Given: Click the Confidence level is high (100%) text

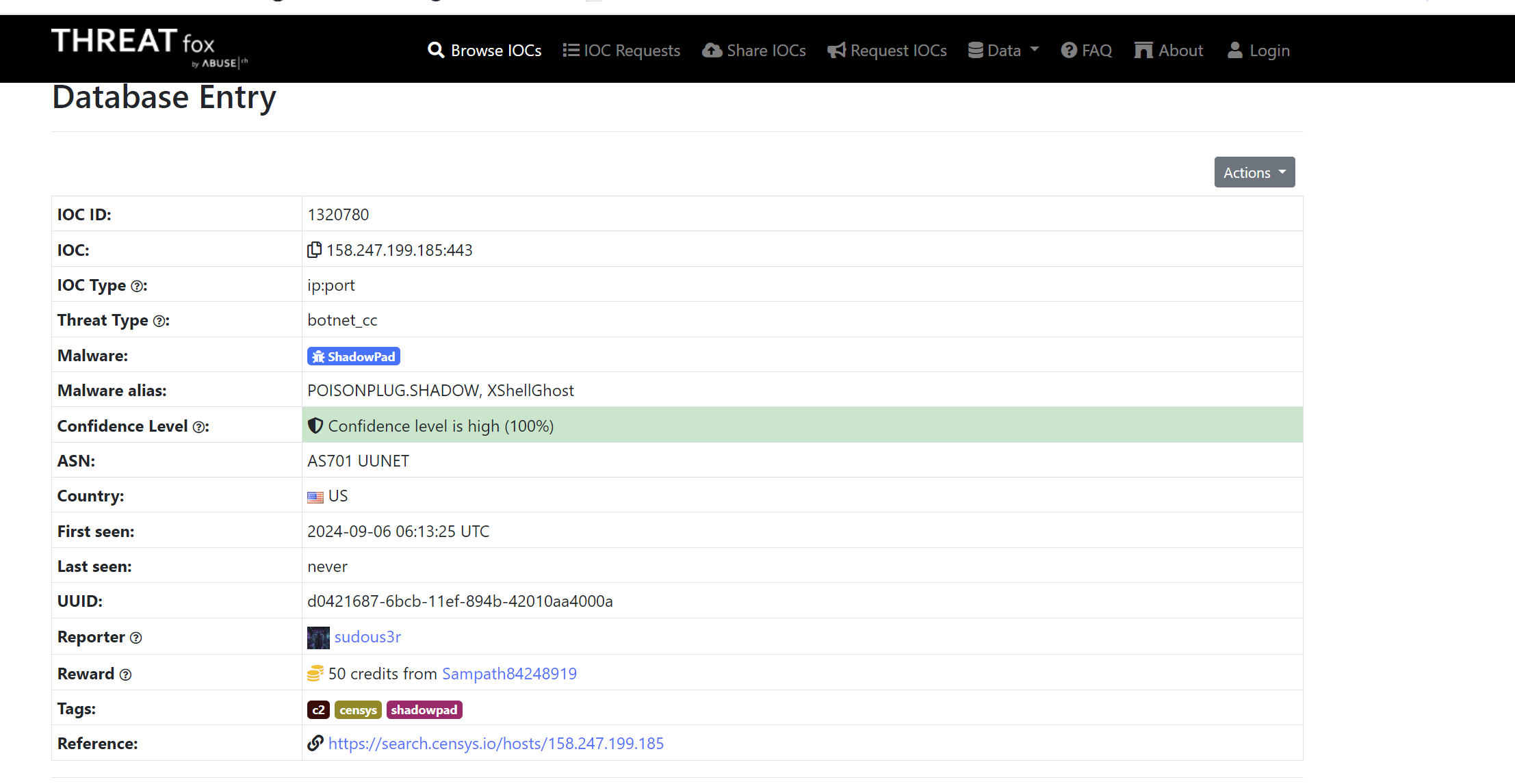Looking at the screenshot, I should click(441, 426).
